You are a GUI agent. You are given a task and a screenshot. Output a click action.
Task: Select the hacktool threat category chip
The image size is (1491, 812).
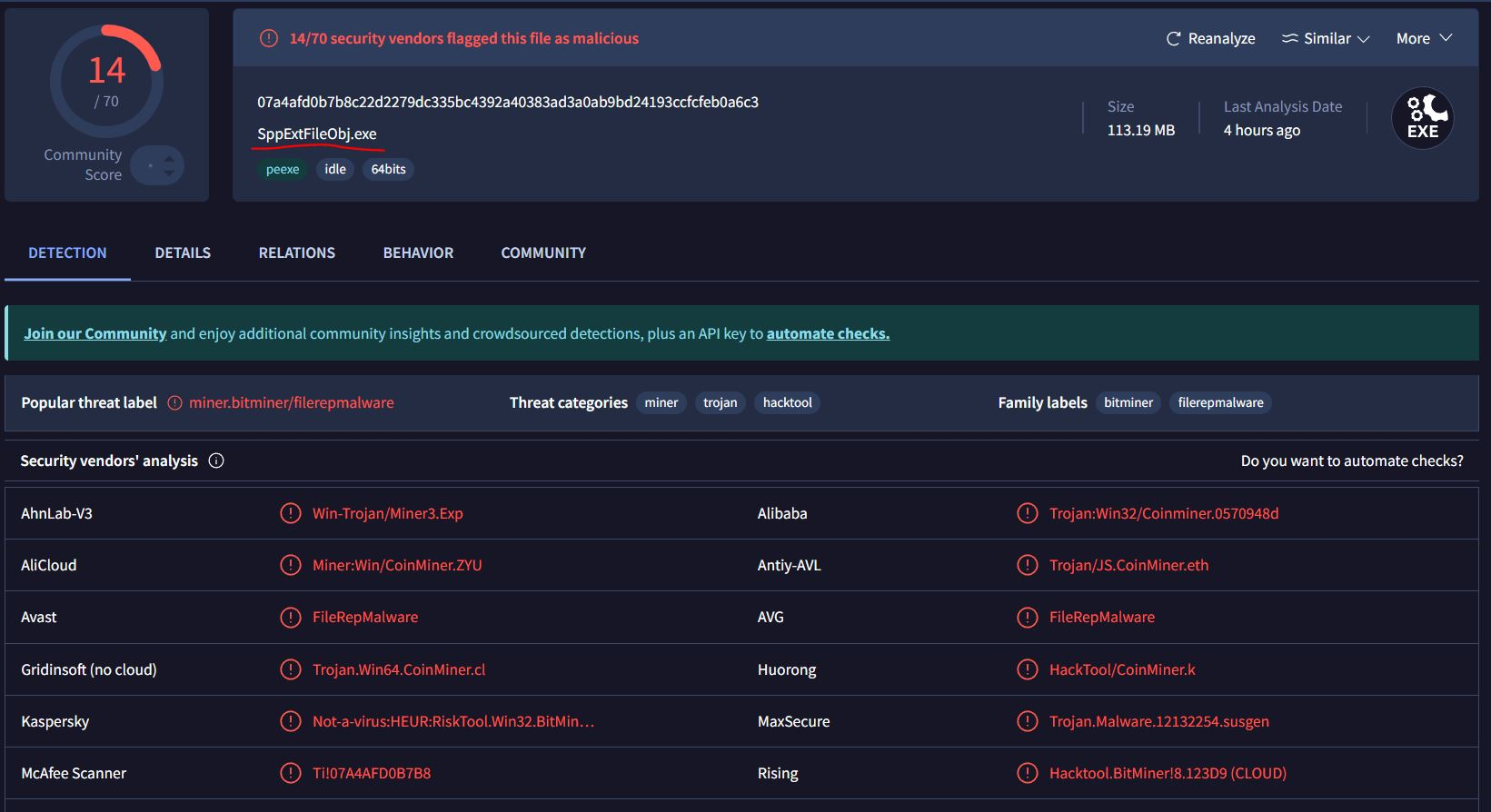(x=788, y=402)
